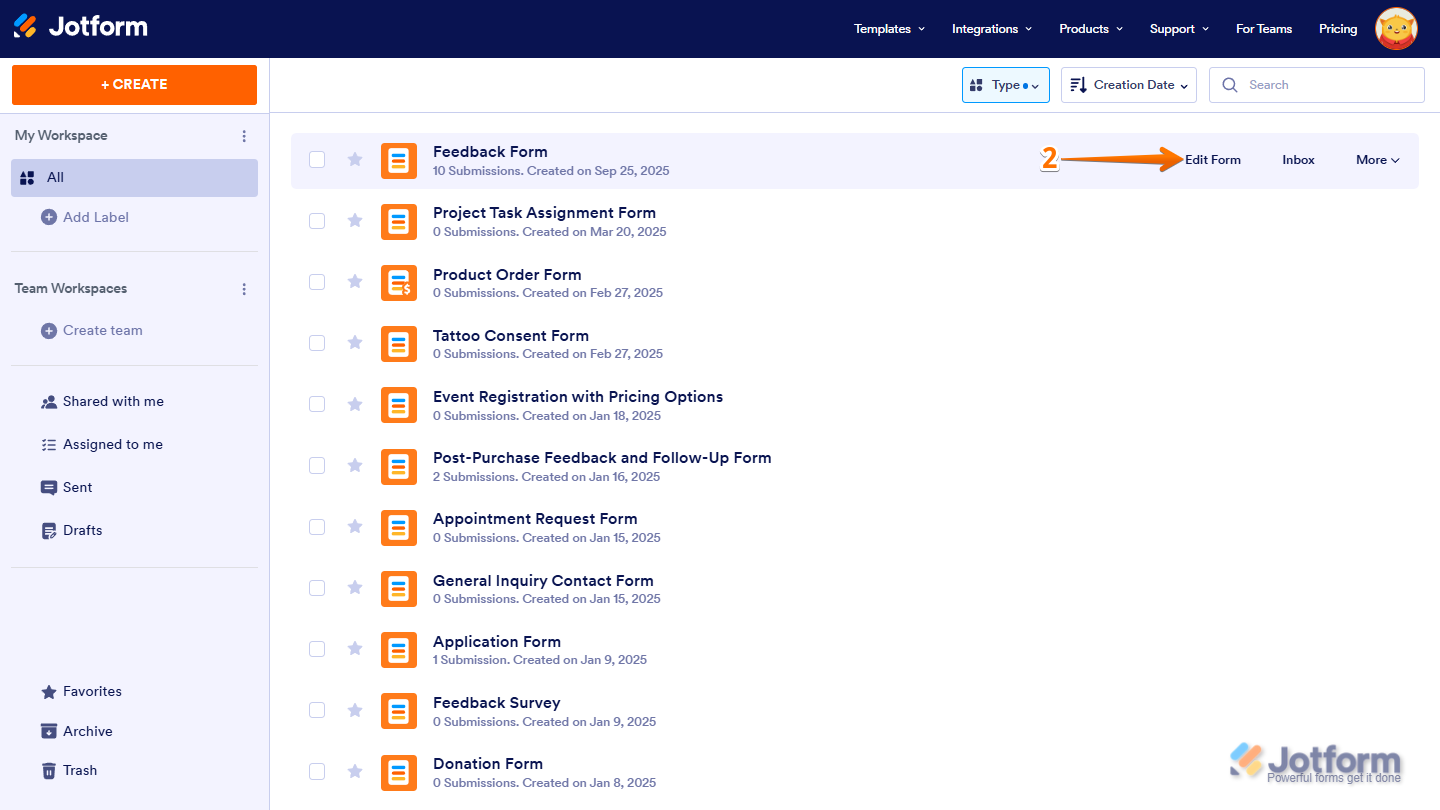1440x810 pixels.
Task: Expand the Type filter dropdown
Action: point(1005,85)
